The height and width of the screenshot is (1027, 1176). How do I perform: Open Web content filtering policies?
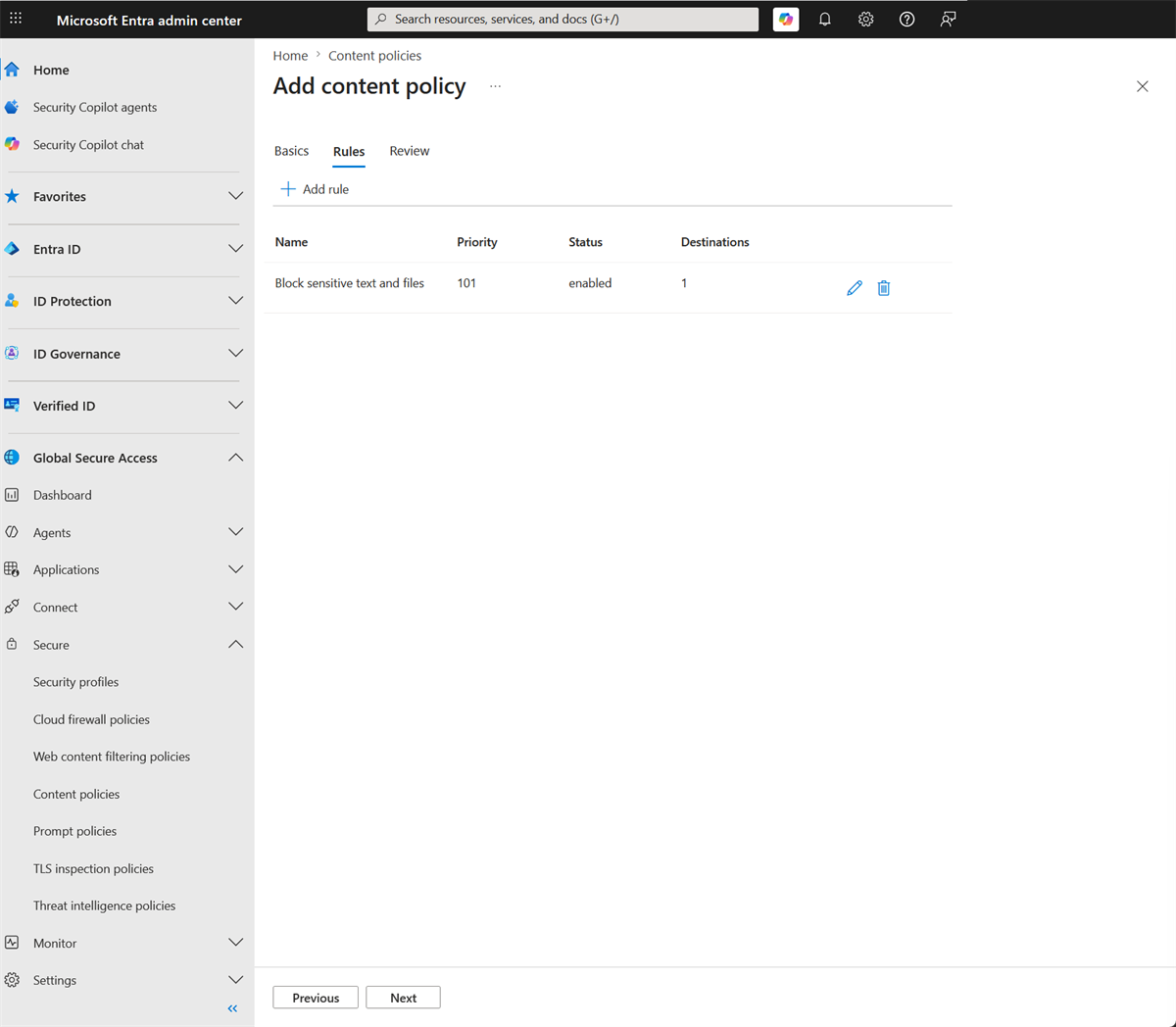[112, 757]
